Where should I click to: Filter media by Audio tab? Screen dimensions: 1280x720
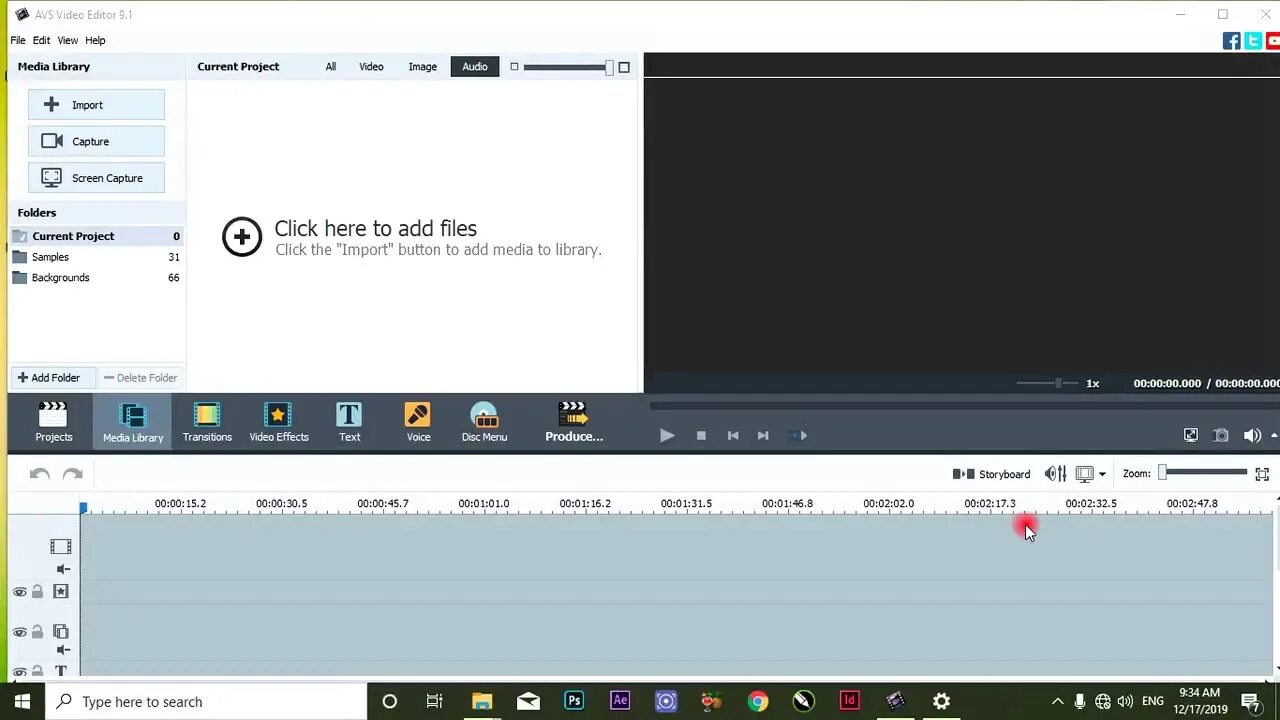tap(475, 67)
